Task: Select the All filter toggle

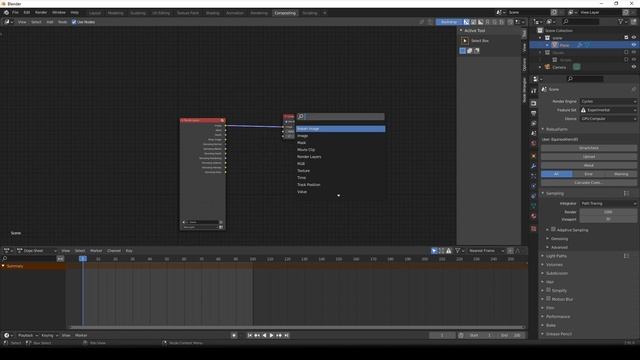Action: pyautogui.click(x=557, y=174)
